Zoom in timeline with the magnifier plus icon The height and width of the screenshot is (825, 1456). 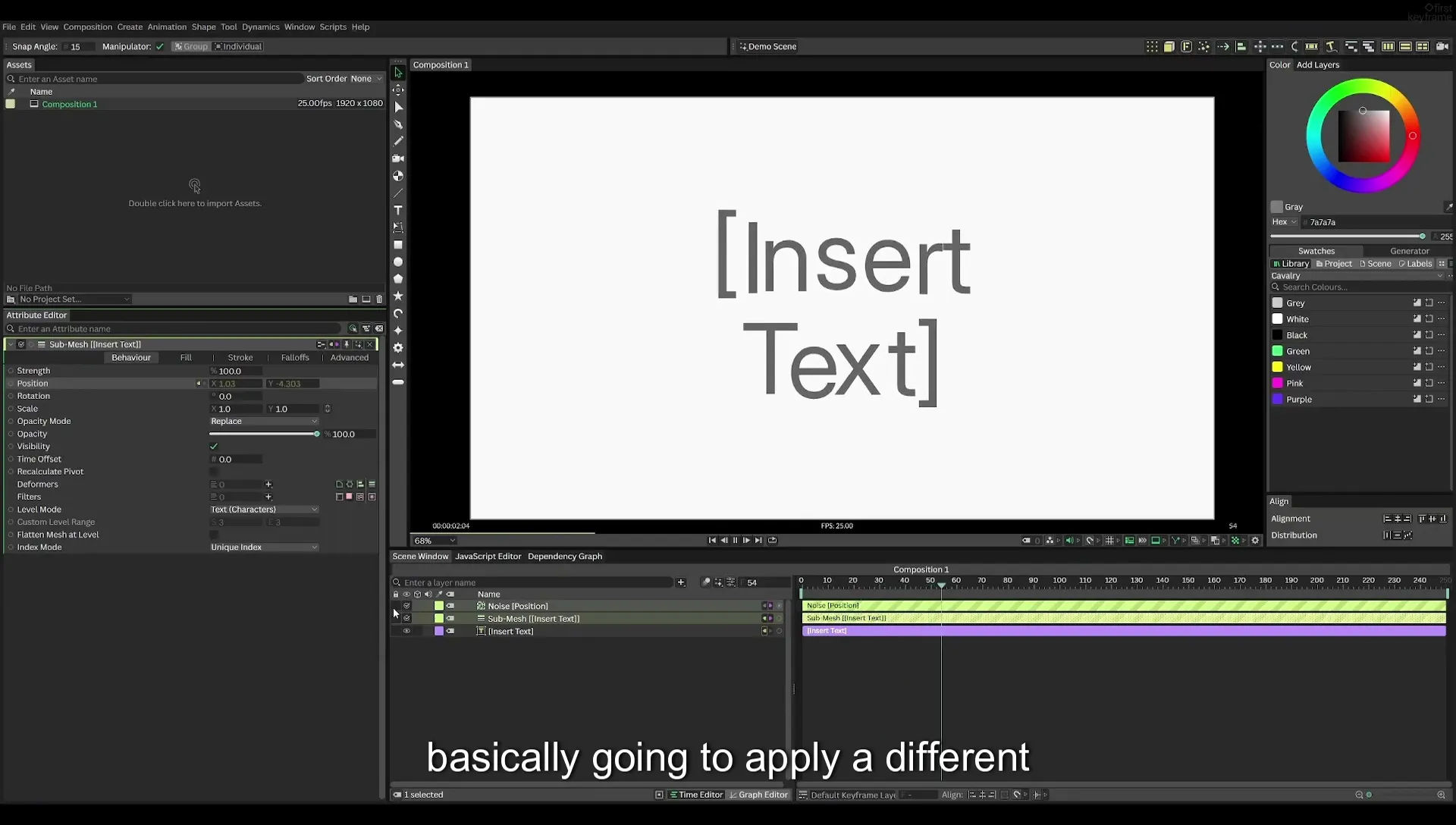pyautogui.click(x=1441, y=795)
